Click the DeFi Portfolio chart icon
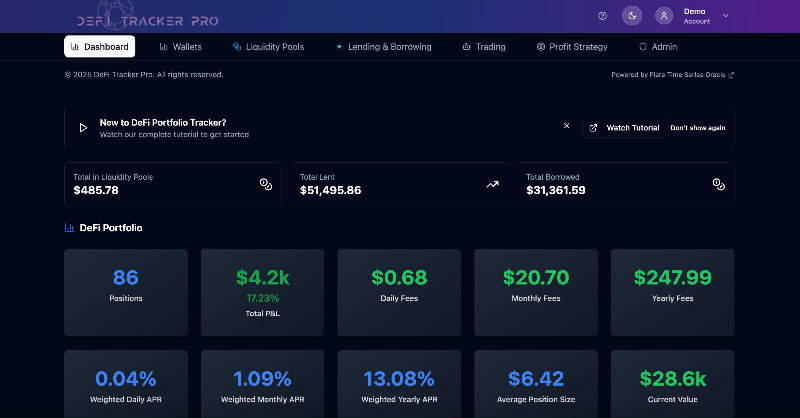 69,228
